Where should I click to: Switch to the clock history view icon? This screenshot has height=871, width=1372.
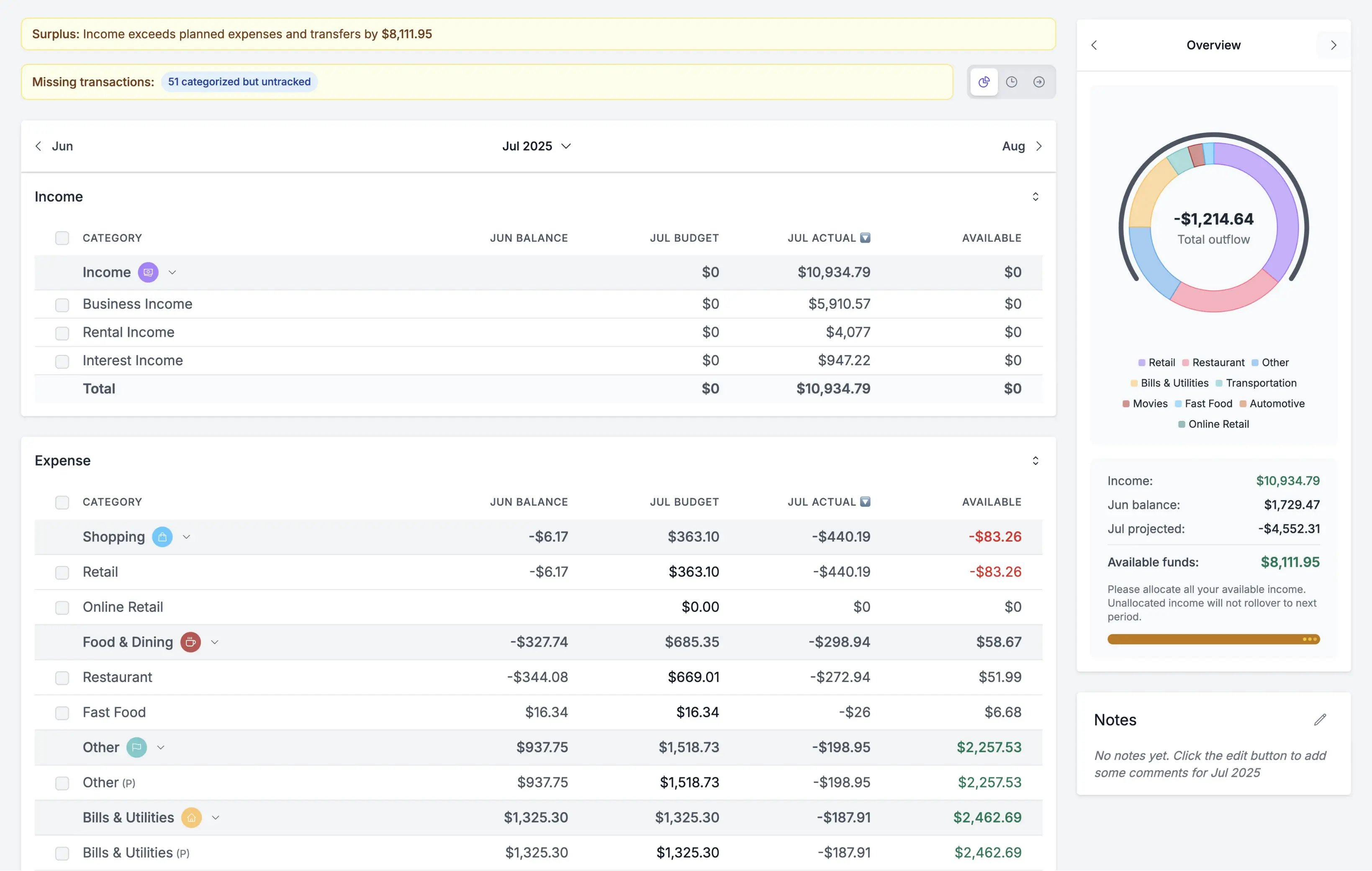1011,82
